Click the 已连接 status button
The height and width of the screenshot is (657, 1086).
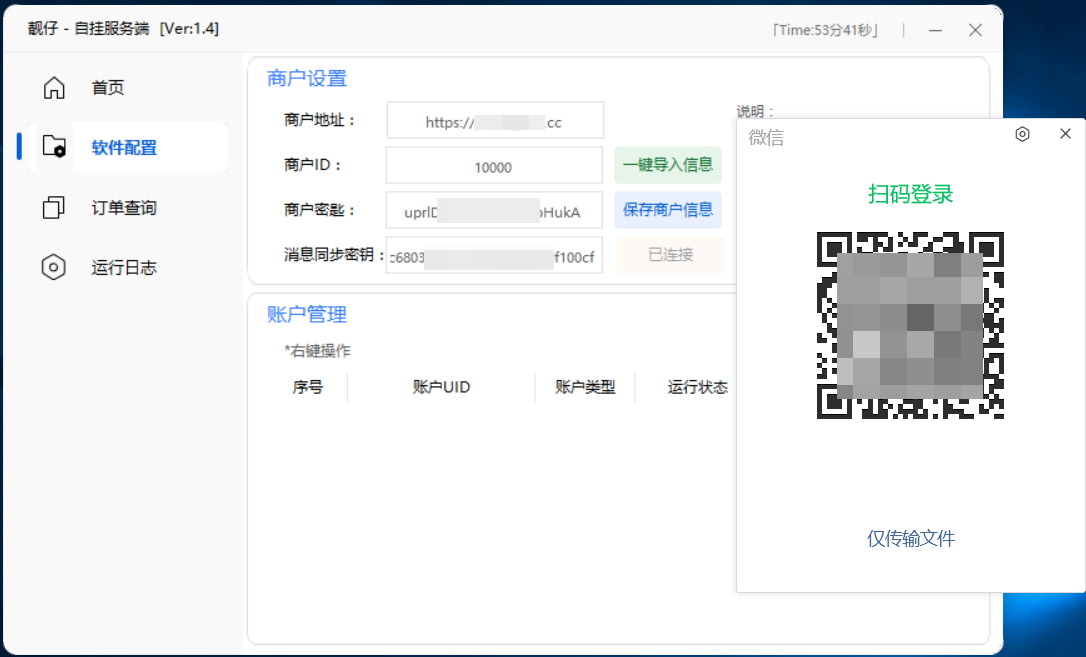point(670,255)
